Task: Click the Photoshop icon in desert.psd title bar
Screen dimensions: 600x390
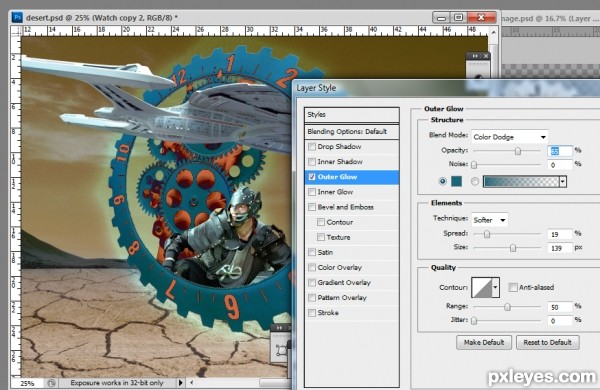Action: tap(17, 17)
